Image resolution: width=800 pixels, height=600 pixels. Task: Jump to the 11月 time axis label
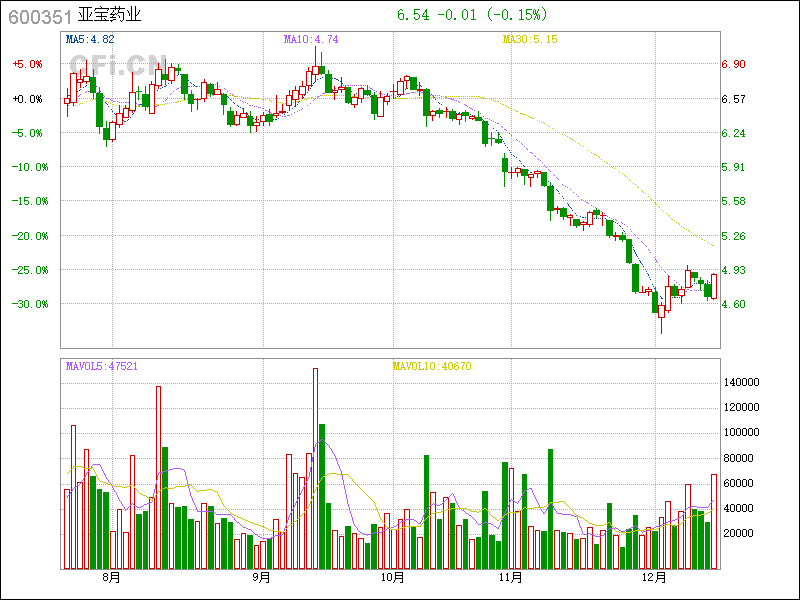[x=511, y=577]
